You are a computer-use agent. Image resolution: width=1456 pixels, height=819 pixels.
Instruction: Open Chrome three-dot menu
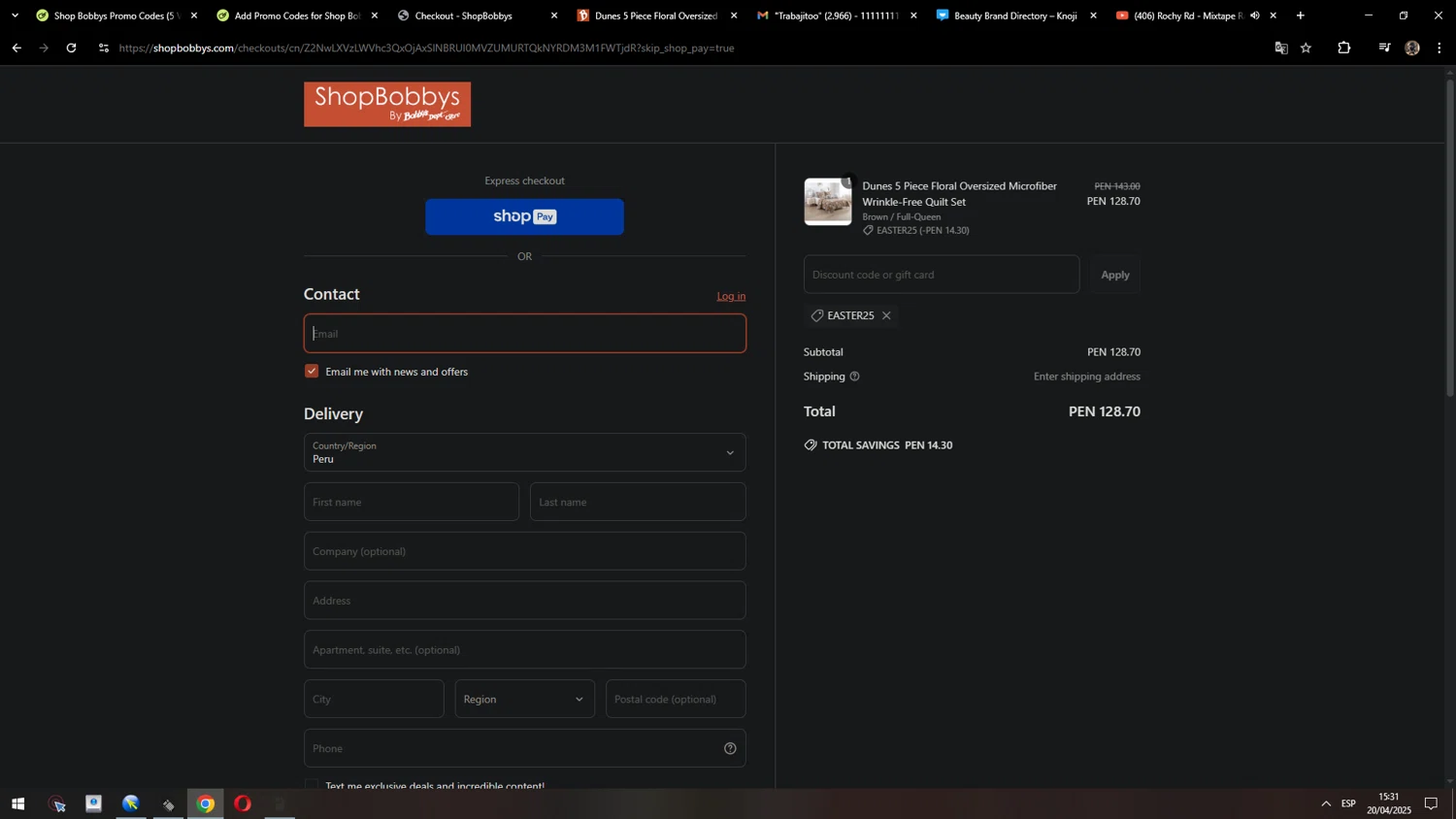(1439, 48)
